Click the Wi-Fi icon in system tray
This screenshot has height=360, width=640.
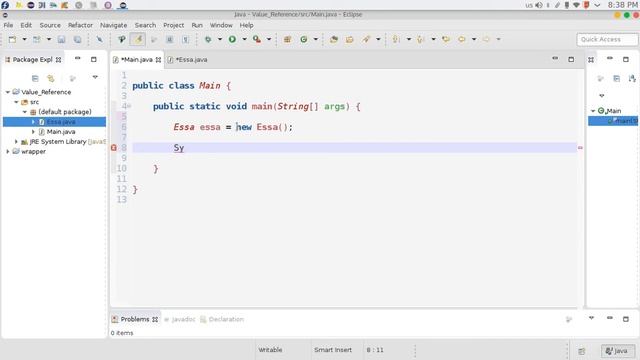click(x=576, y=5)
